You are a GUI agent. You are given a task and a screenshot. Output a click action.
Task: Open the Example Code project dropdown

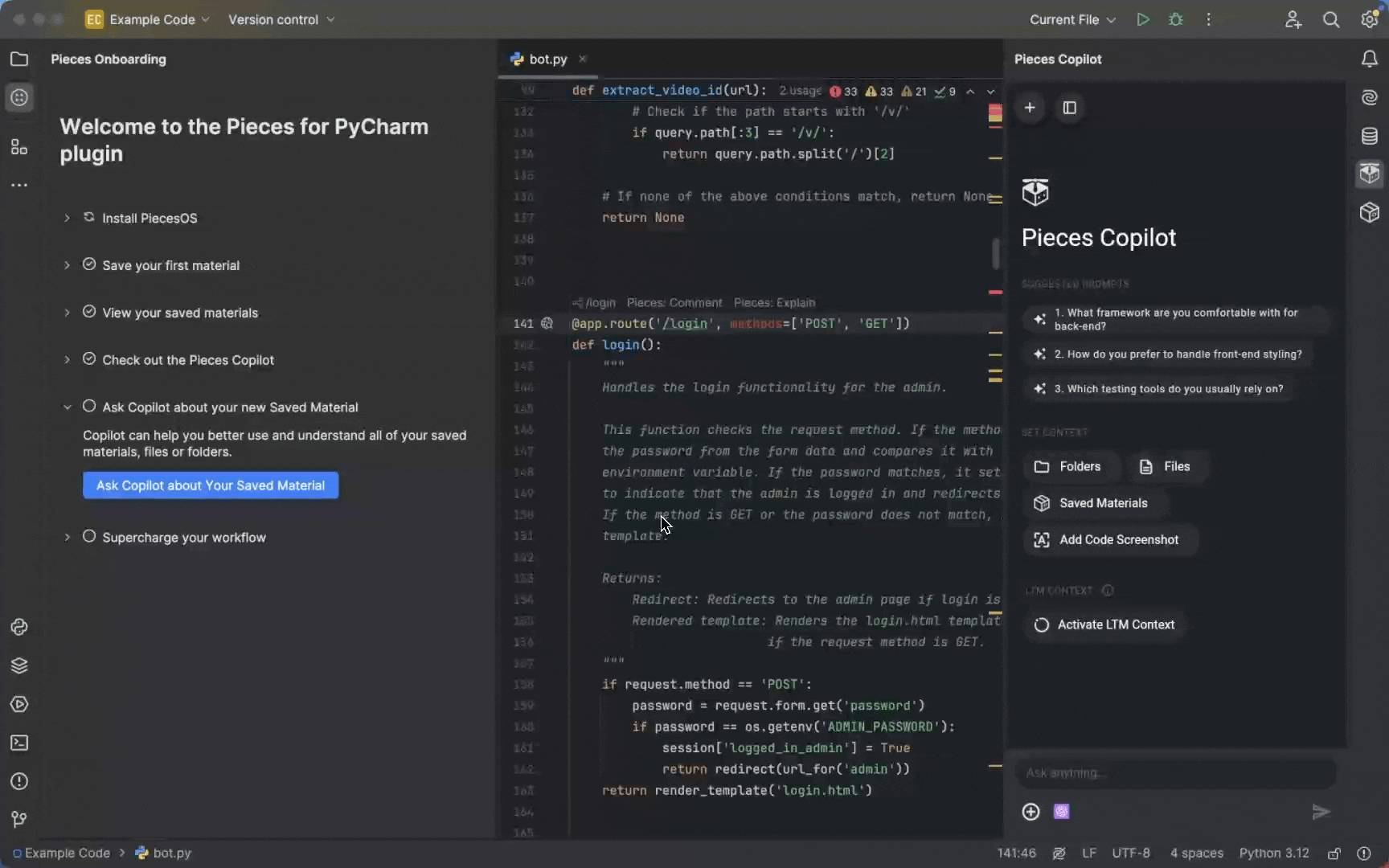pos(147,19)
